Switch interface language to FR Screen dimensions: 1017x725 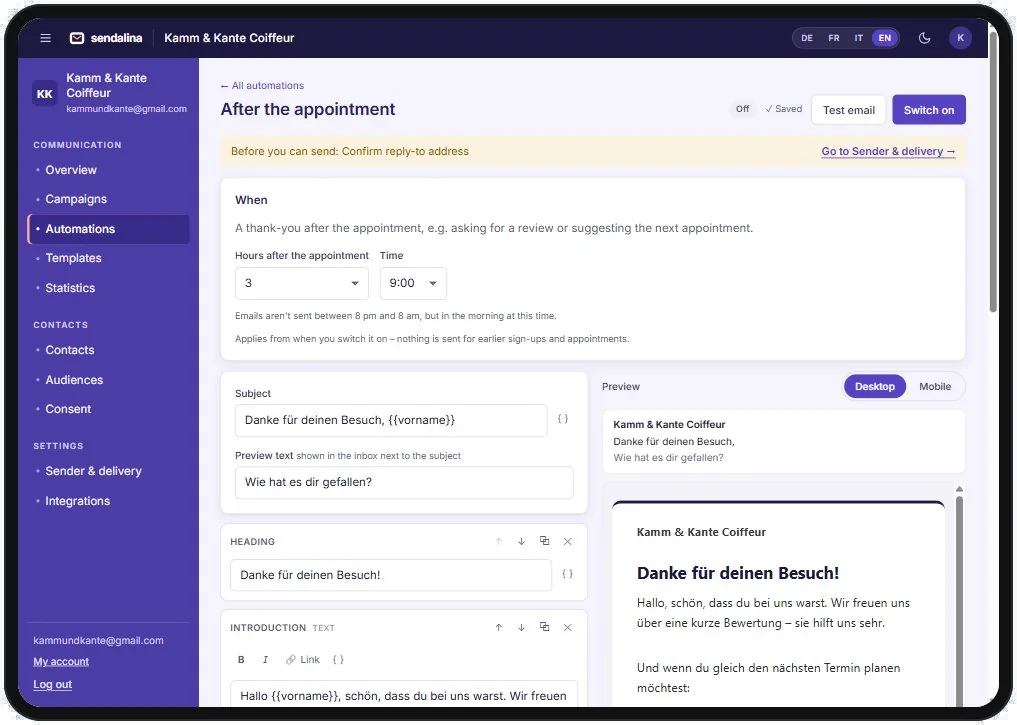834,38
